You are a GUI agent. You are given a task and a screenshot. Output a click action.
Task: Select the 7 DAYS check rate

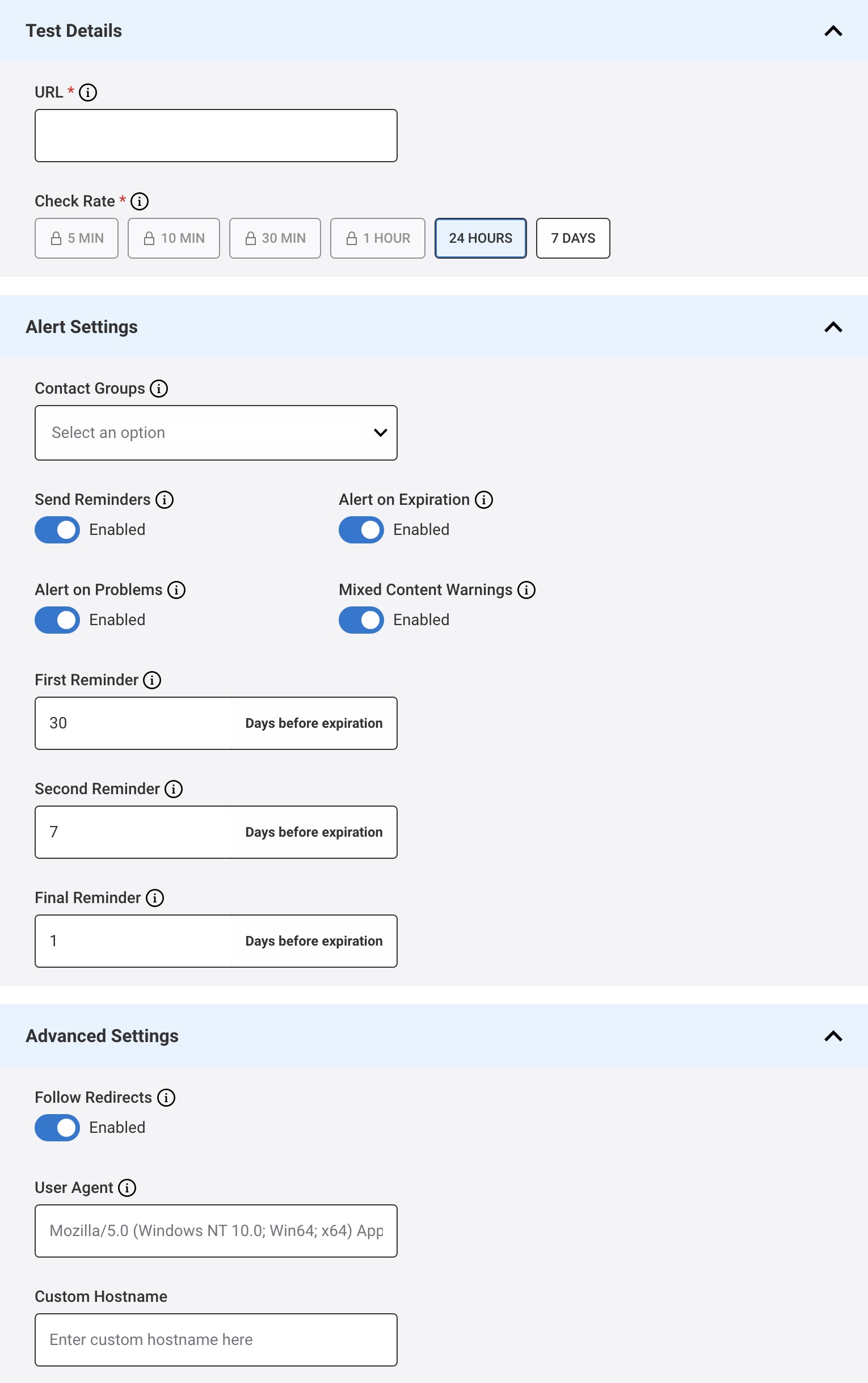coord(572,238)
